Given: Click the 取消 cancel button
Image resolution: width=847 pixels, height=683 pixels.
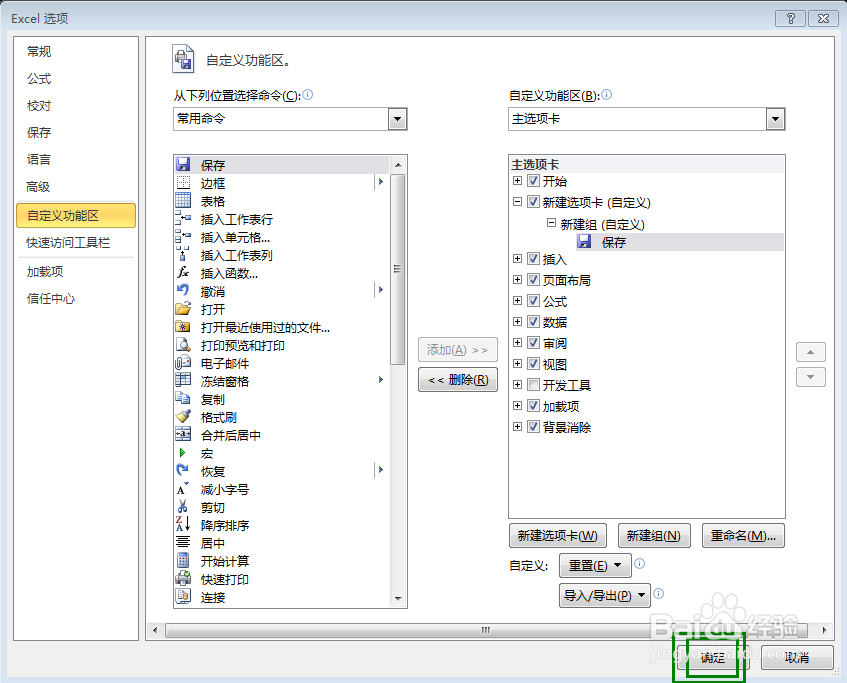Looking at the screenshot, I should tap(797, 657).
